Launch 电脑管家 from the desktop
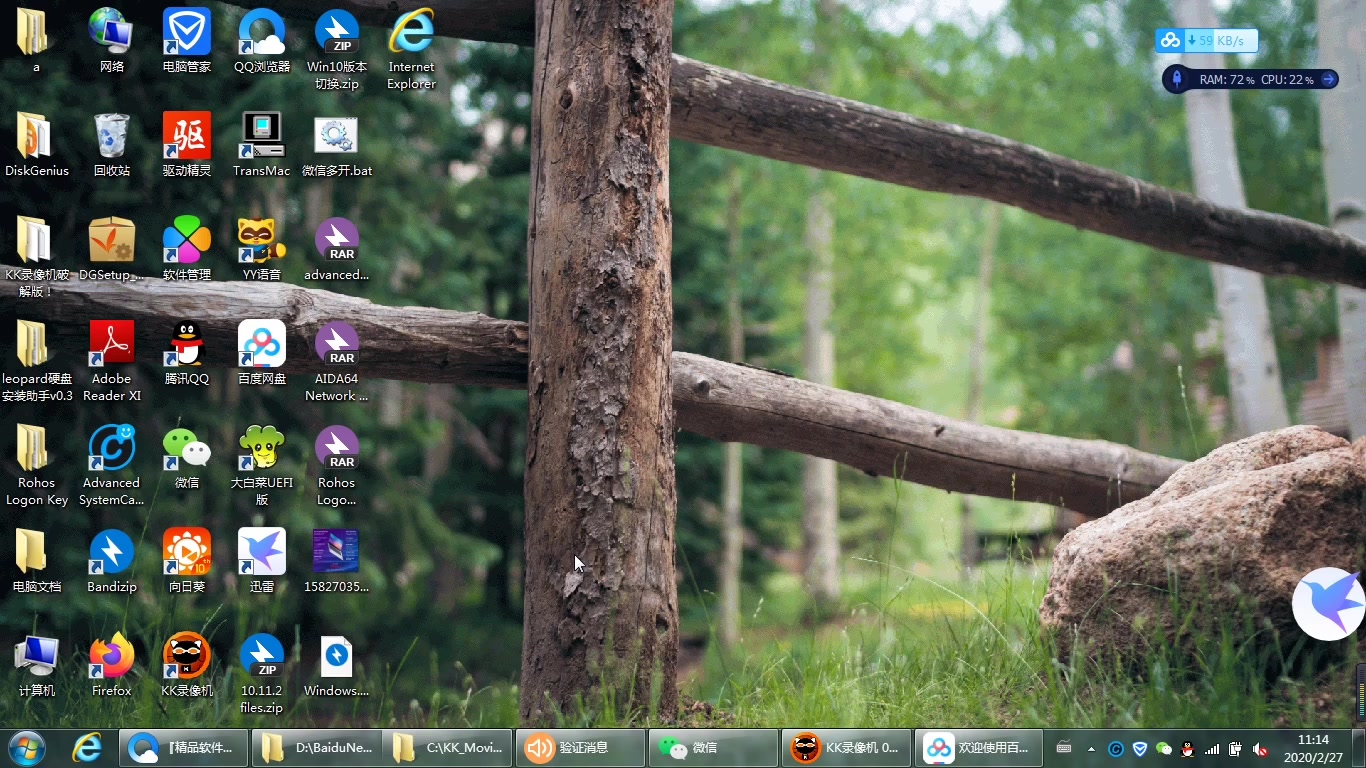1366x768 pixels. point(187,41)
